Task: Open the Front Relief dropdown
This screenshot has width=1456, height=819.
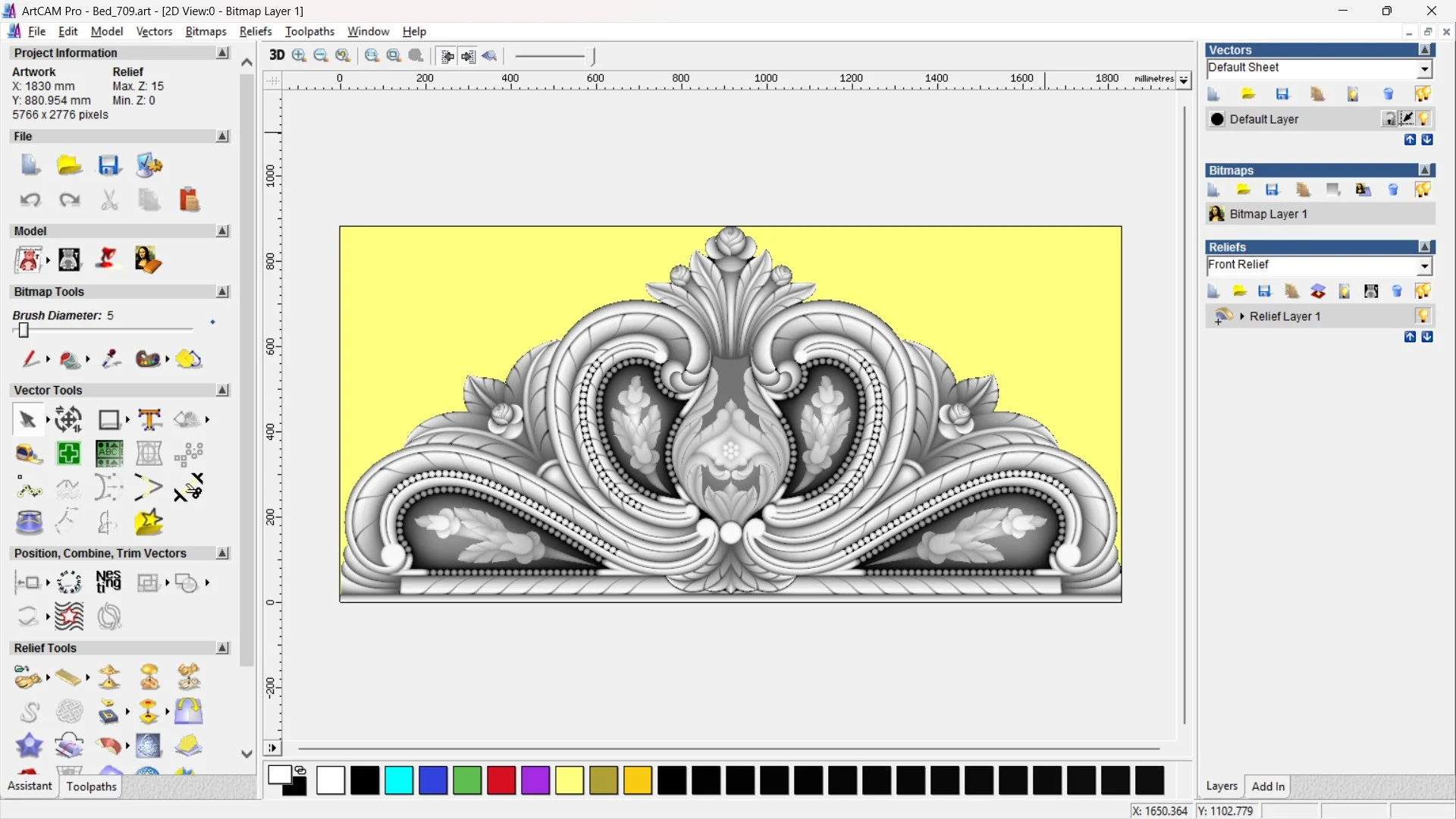Action: [x=1424, y=265]
